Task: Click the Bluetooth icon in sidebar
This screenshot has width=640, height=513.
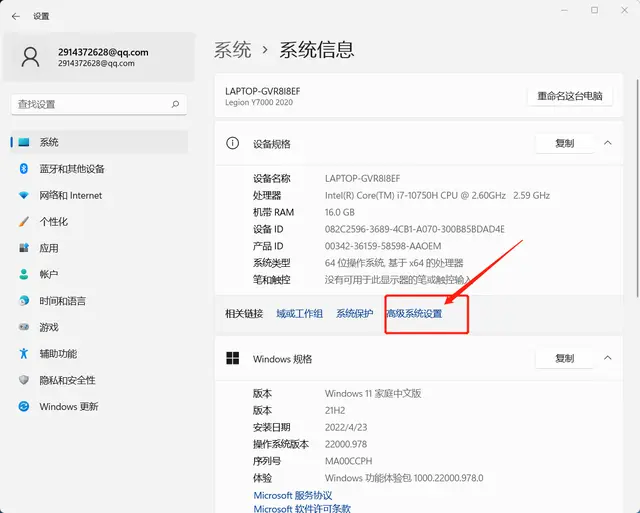Action: tap(24, 169)
